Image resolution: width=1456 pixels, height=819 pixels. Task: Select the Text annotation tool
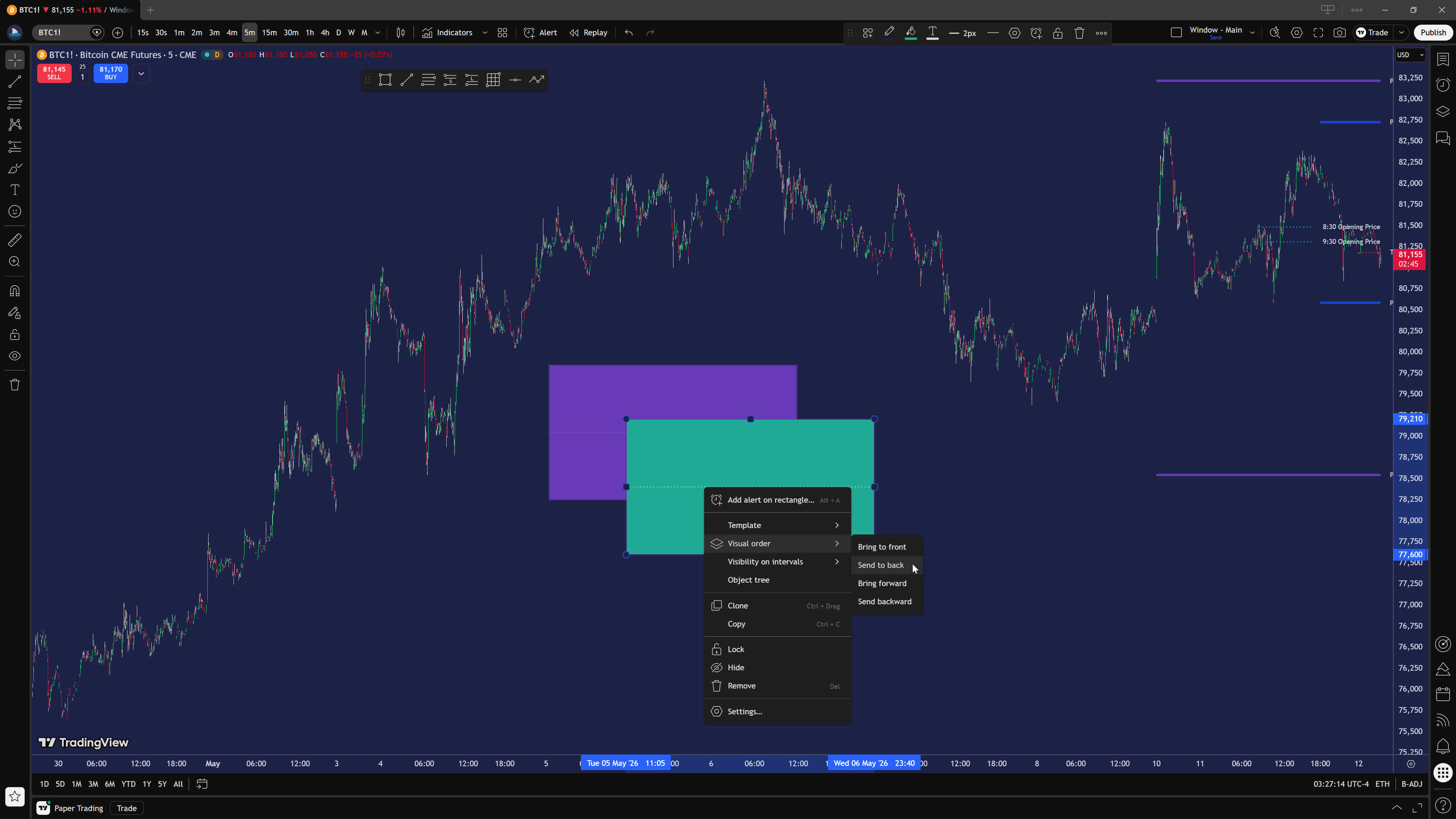pos(15,190)
